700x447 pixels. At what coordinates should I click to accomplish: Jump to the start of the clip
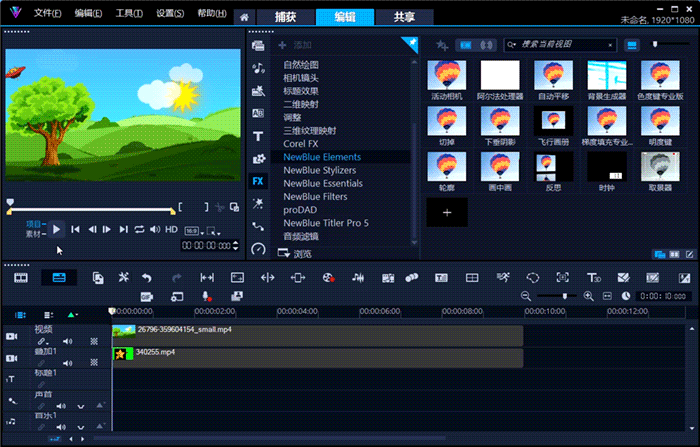(75, 230)
